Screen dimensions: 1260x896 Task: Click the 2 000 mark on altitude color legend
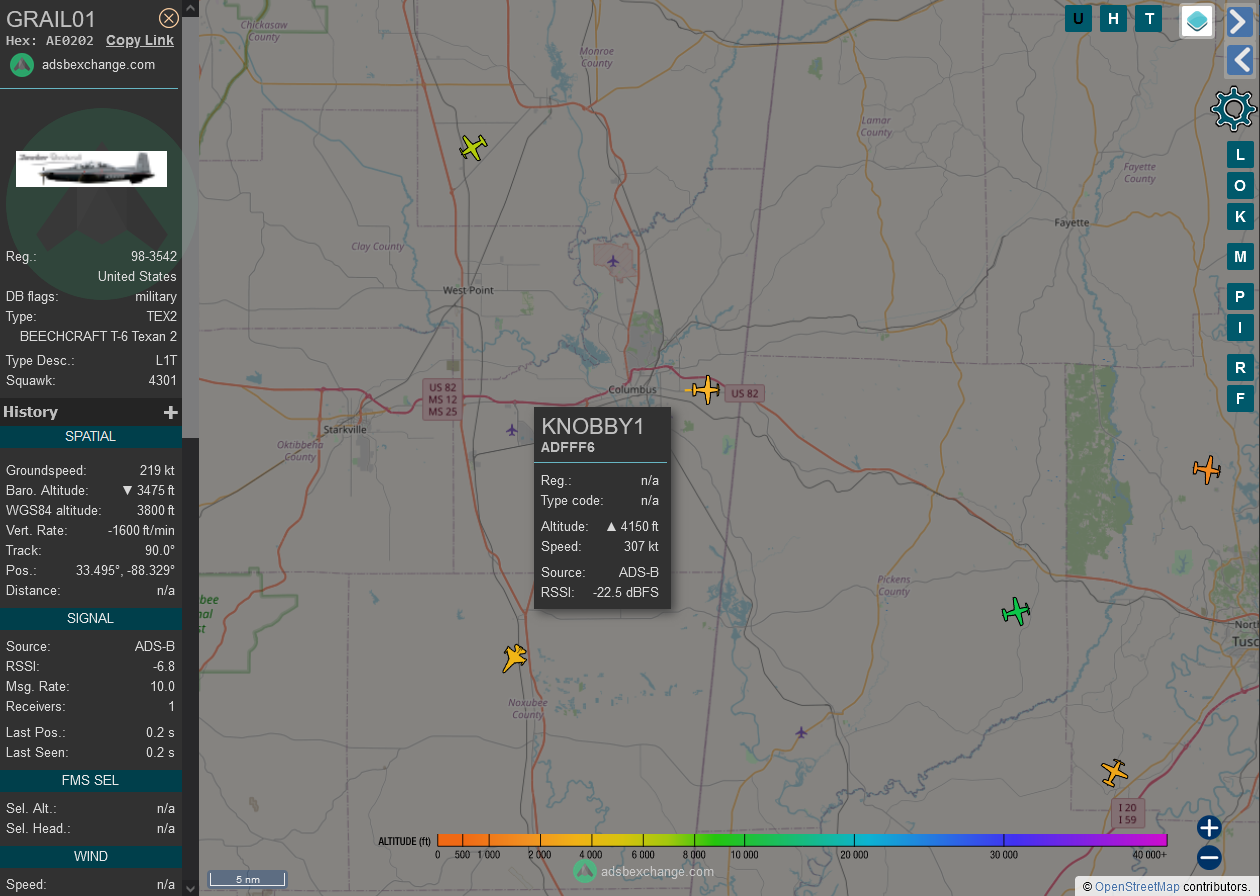coord(540,855)
